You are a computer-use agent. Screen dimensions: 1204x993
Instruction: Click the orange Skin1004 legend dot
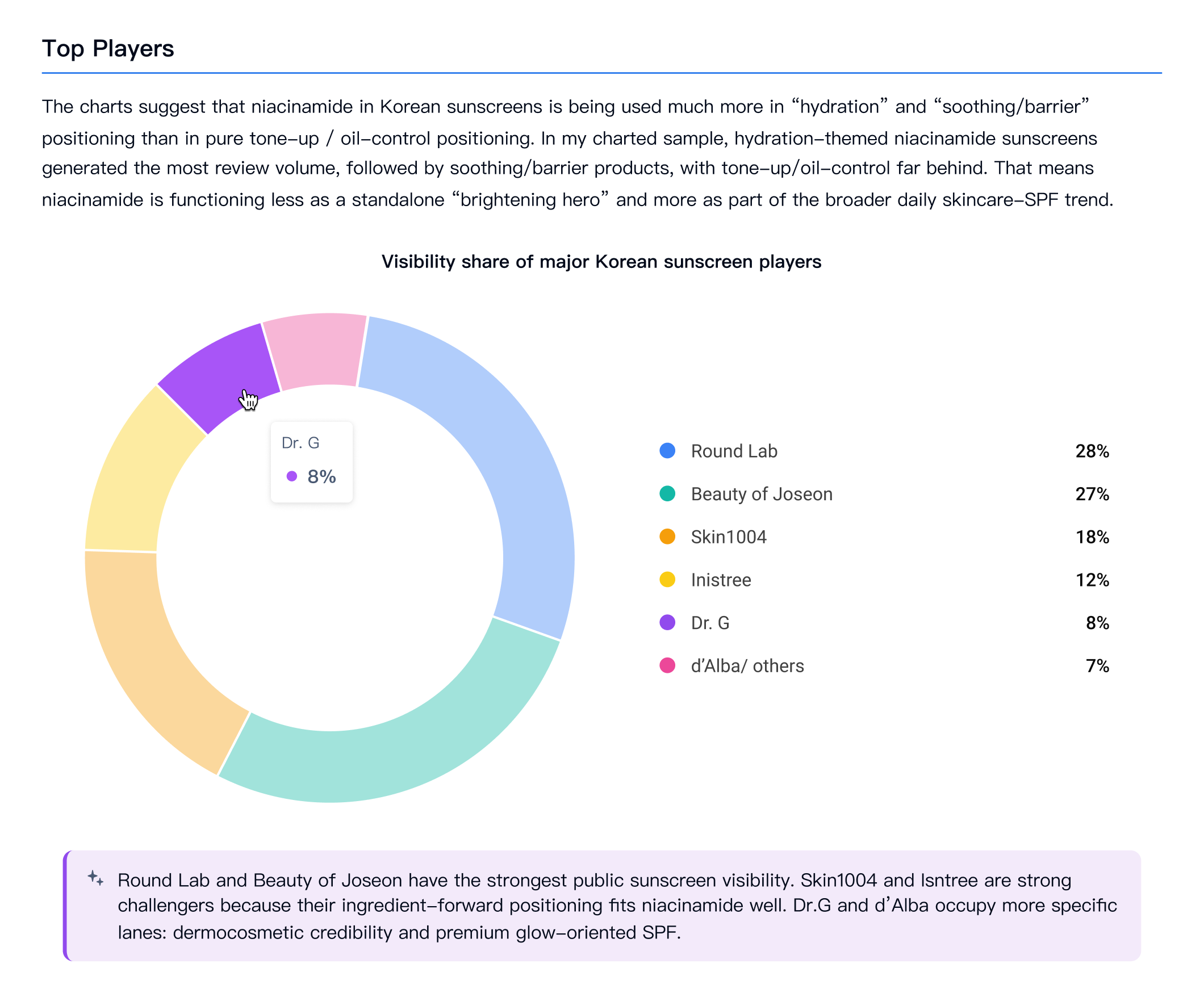pyautogui.click(x=667, y=537)
